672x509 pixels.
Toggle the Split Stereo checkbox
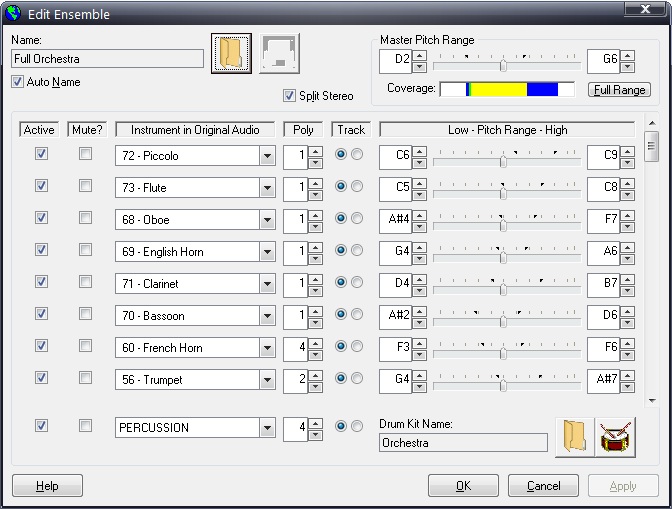point(290,96)
